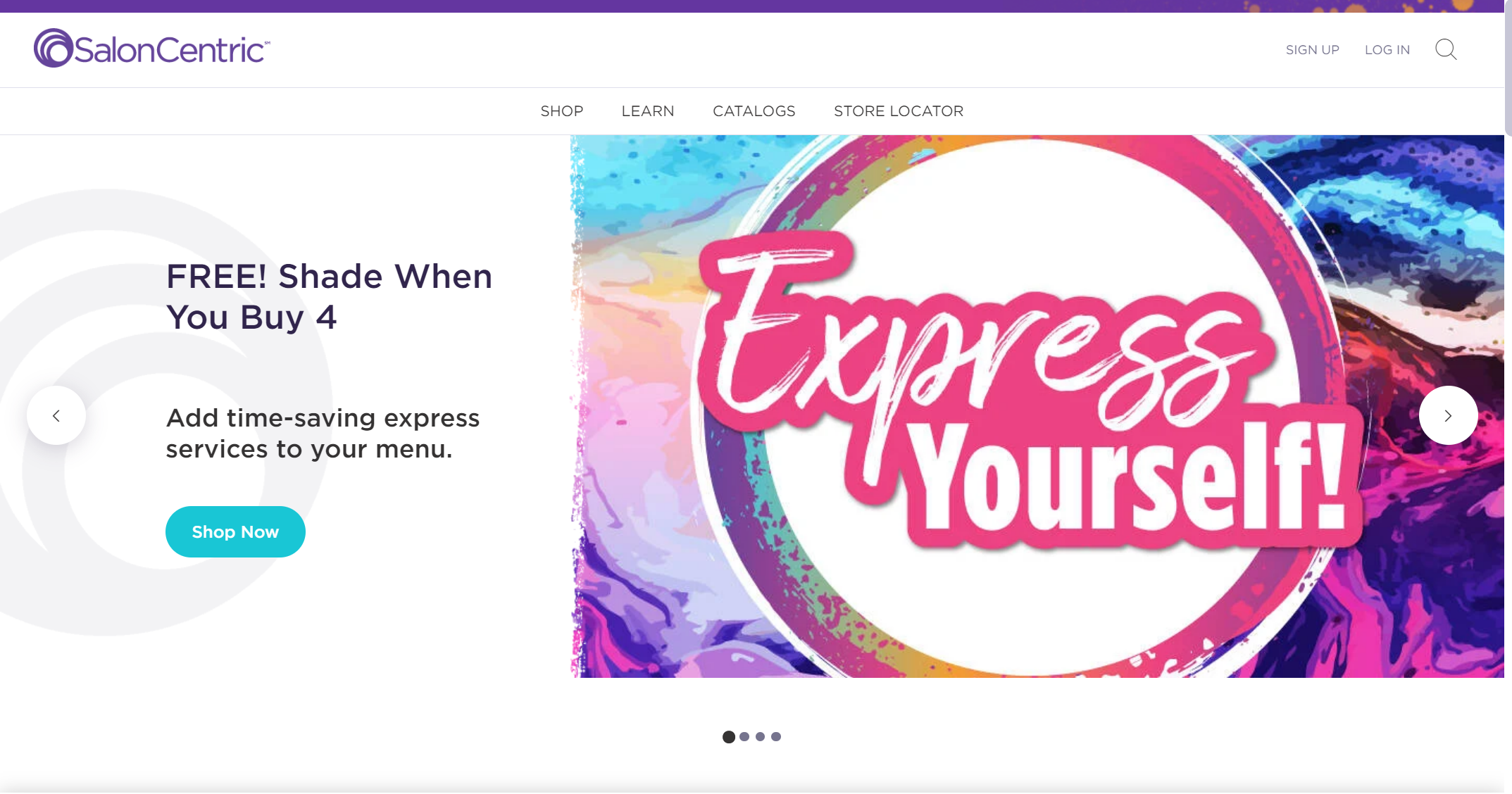Open the LEARN menu

pyautogui.click(x=648, y=111)
